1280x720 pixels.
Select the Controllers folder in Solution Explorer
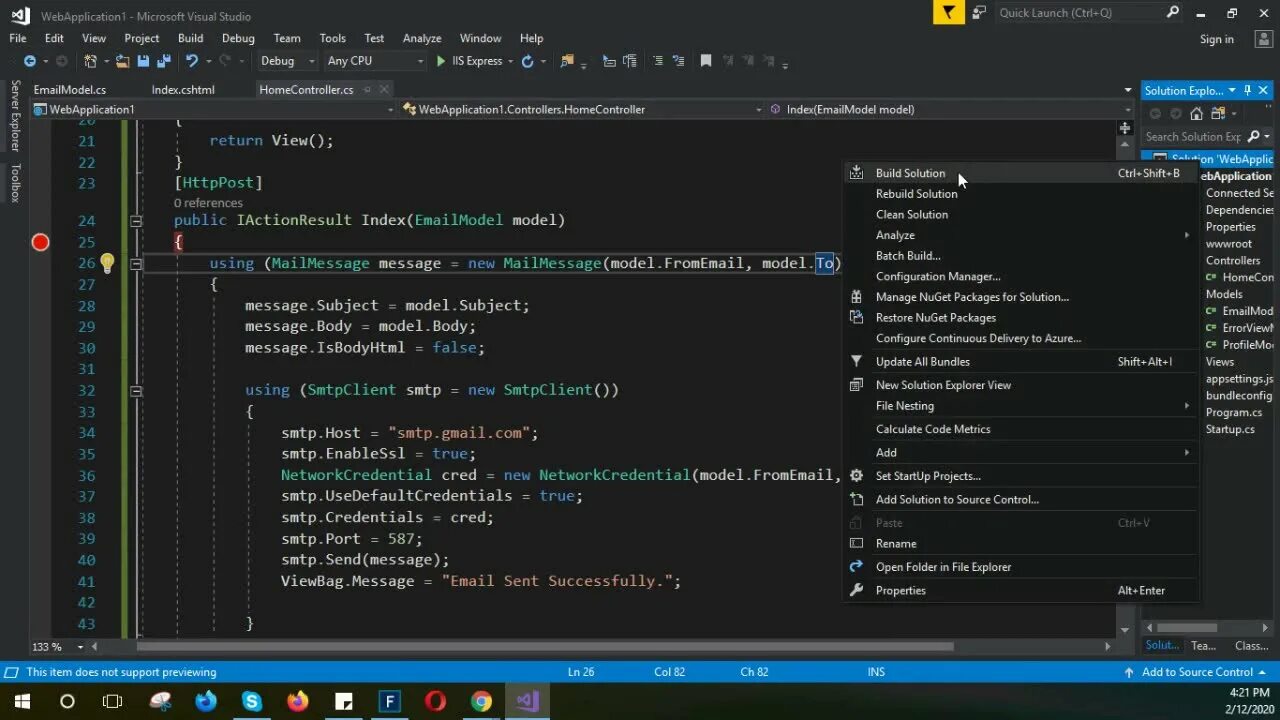coord(1233,260)
